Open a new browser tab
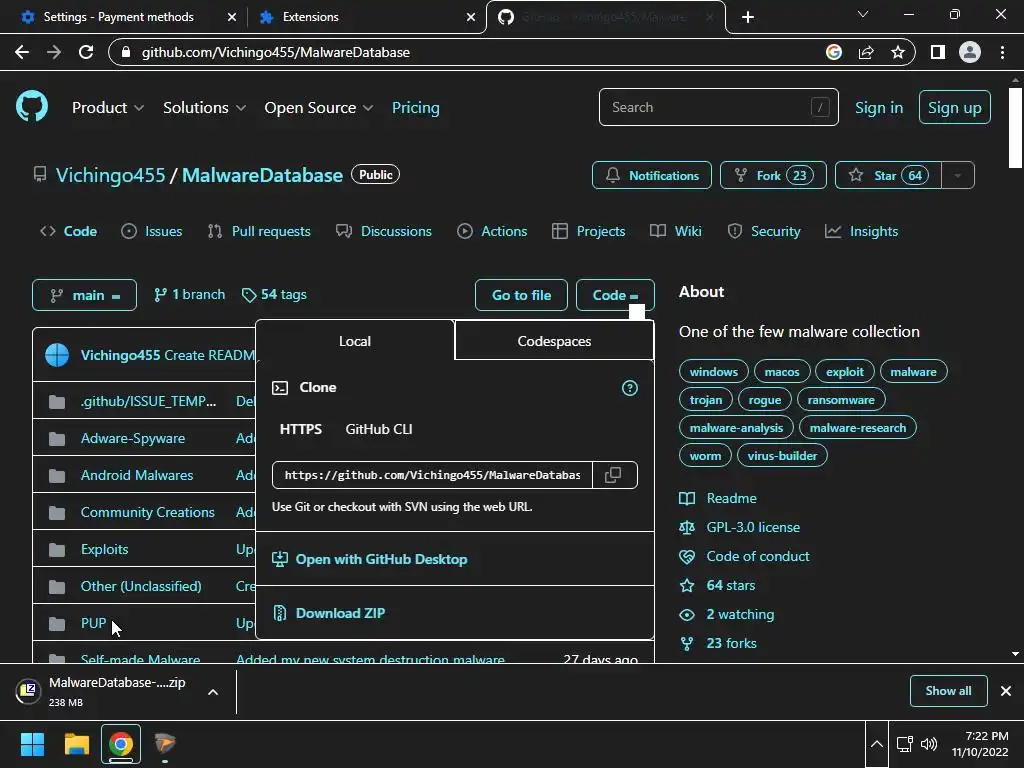Screen dimensions: 1024x768 pos(748,17)
